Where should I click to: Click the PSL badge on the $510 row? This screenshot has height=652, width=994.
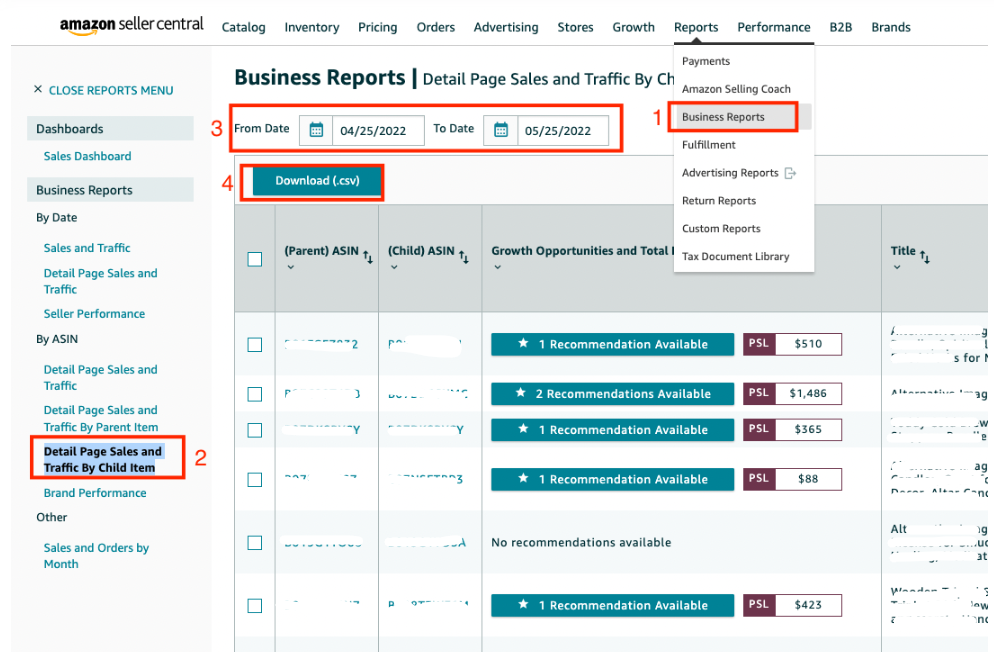tap(759, 344)
